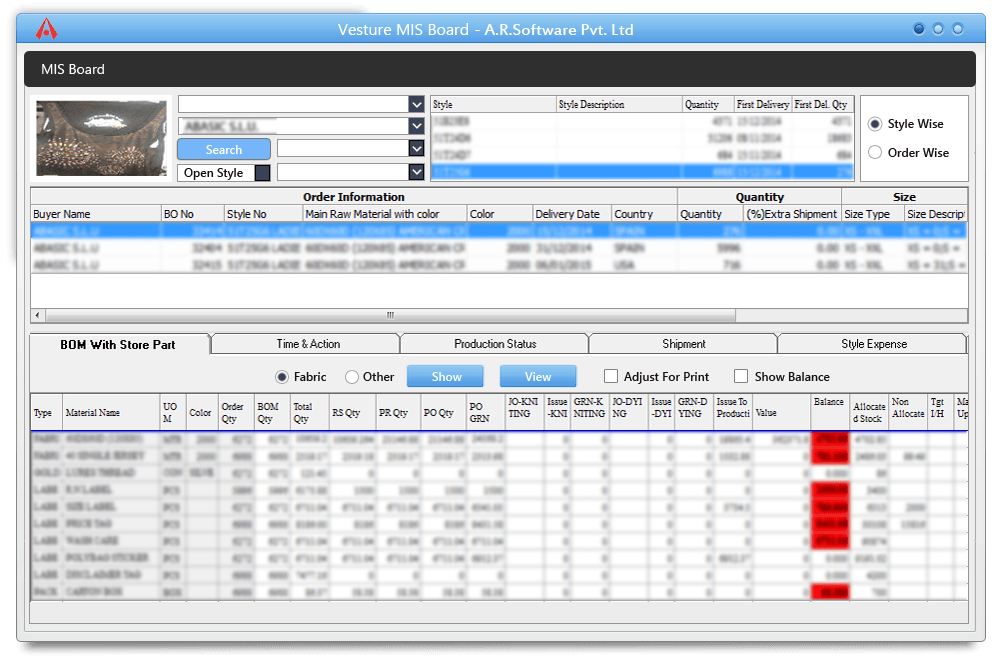Click the Open Style color swatch box

262,173
